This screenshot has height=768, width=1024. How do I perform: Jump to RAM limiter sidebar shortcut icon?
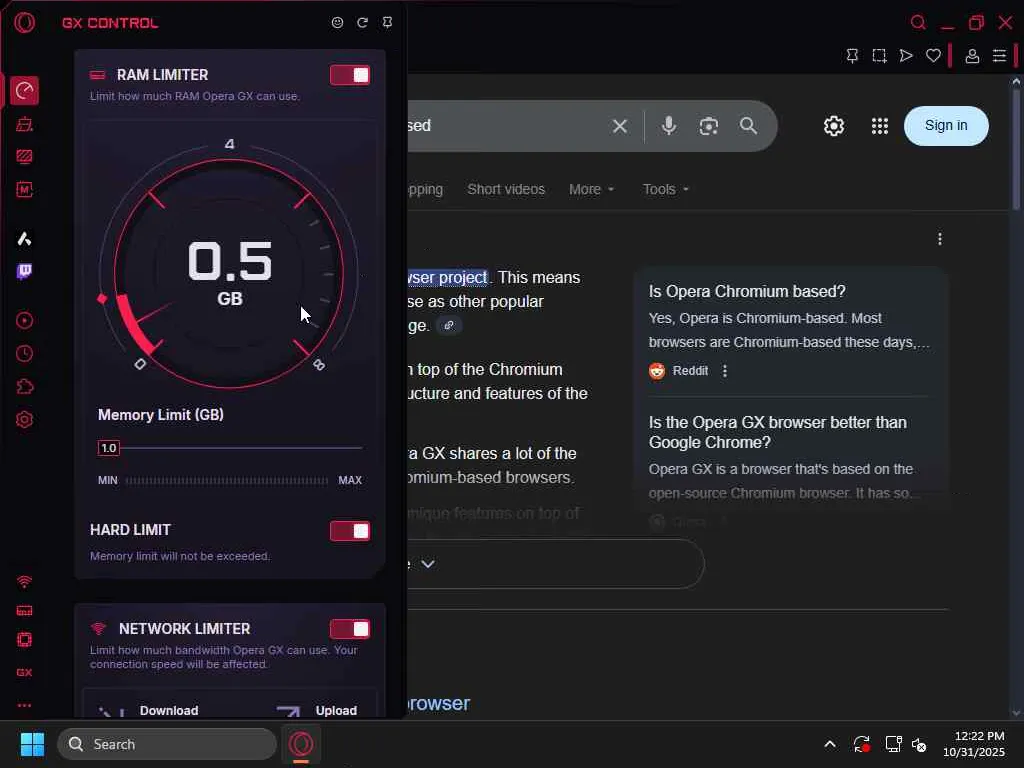[24, 611]
